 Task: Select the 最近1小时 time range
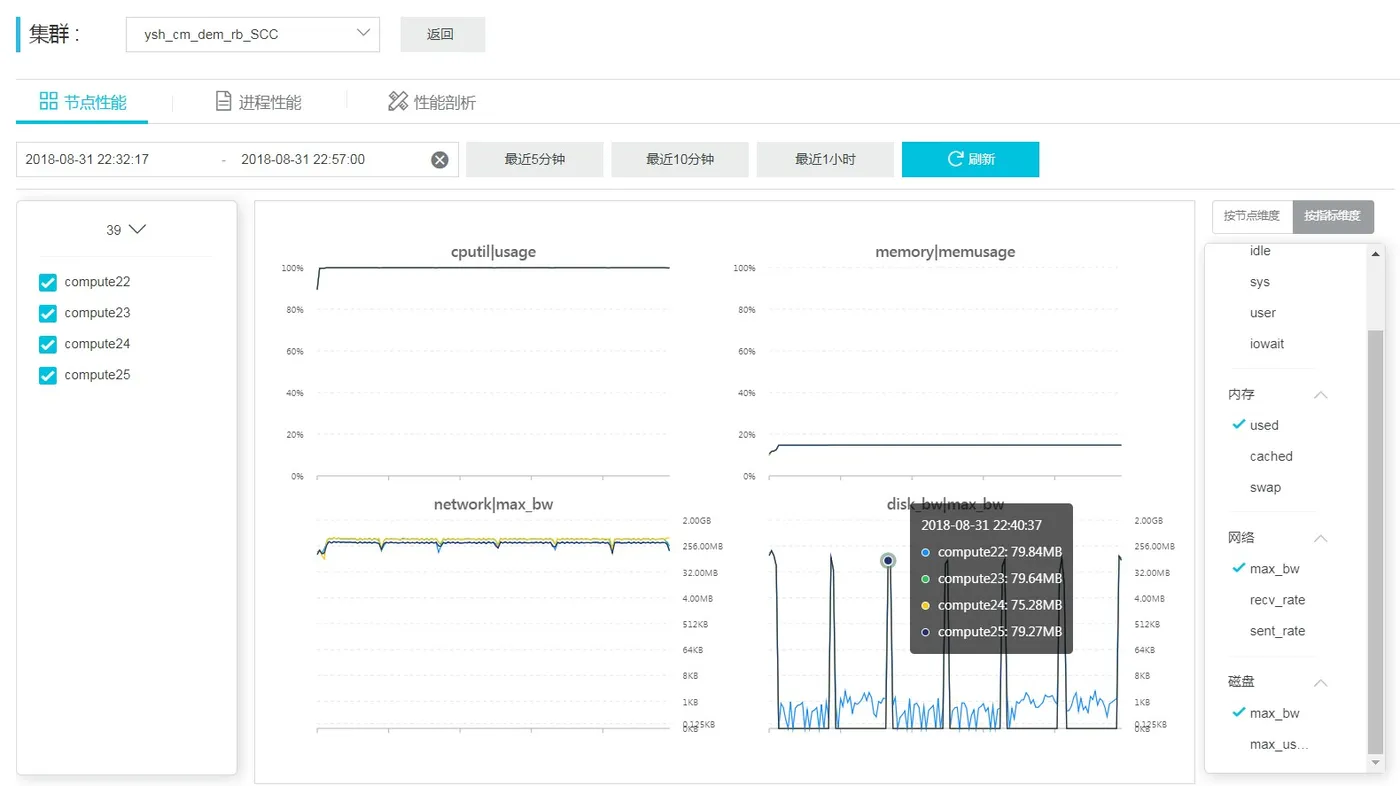point(825,159)
